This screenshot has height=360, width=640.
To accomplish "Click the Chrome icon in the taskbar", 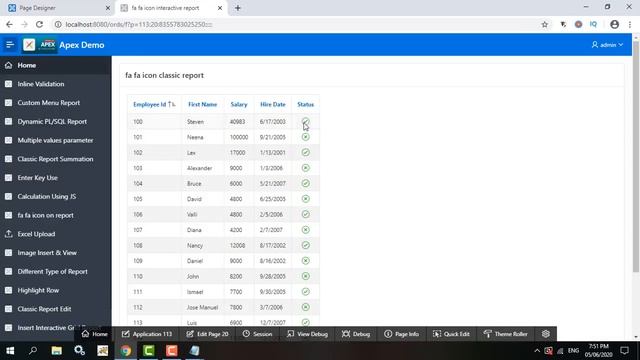I will [126, 351].
